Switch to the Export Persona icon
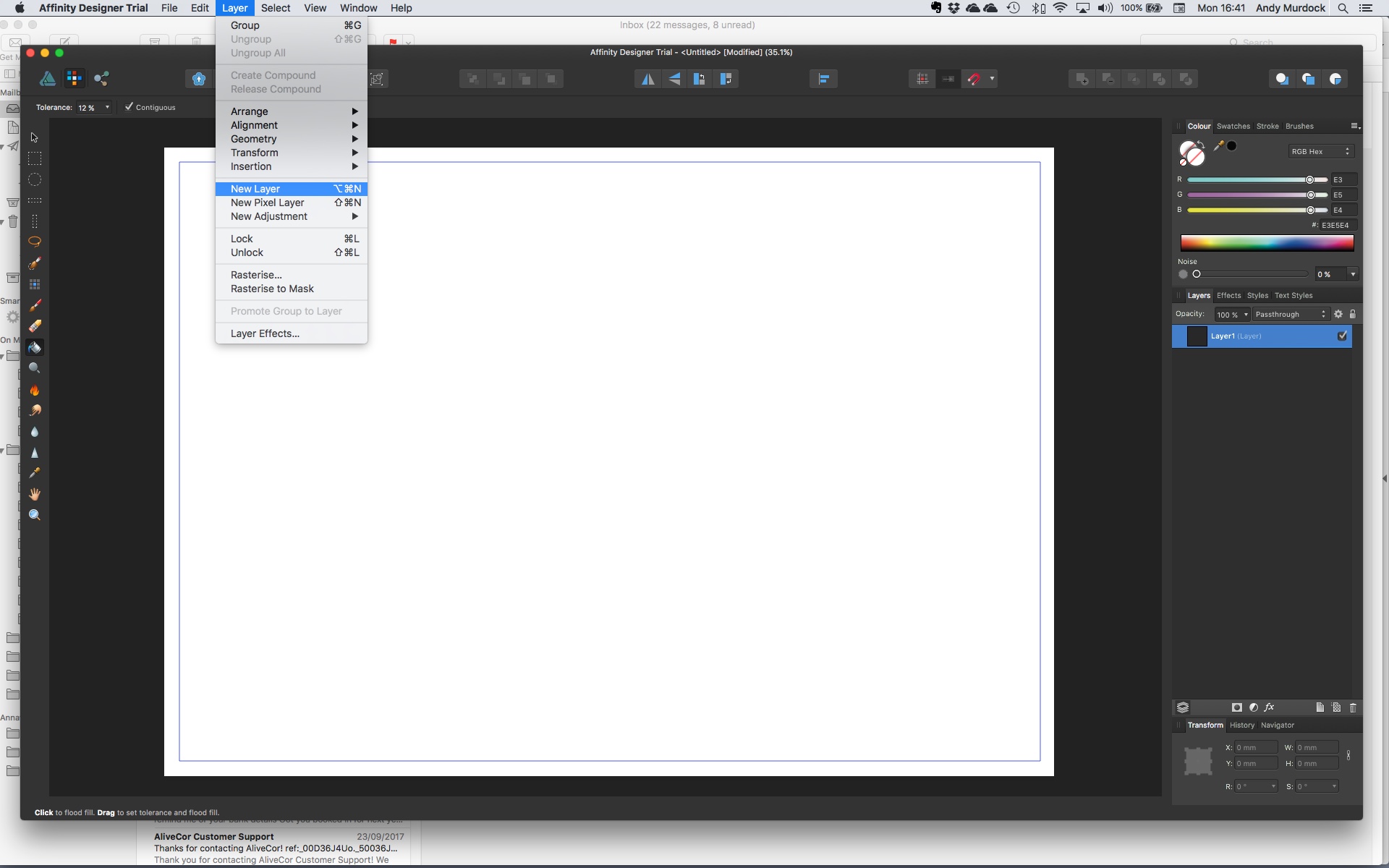 click(x=101, y=79)
